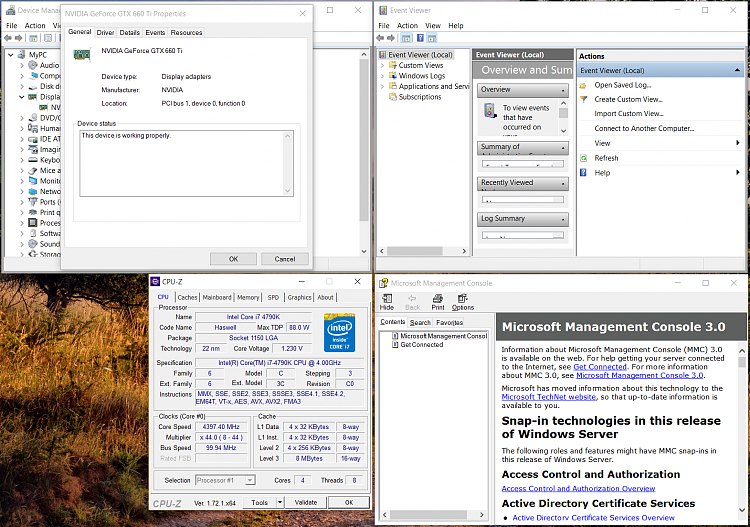Expand the View submenu in Actions pane
This screenshot has height=527, width=750.
(x=738, y=143)
